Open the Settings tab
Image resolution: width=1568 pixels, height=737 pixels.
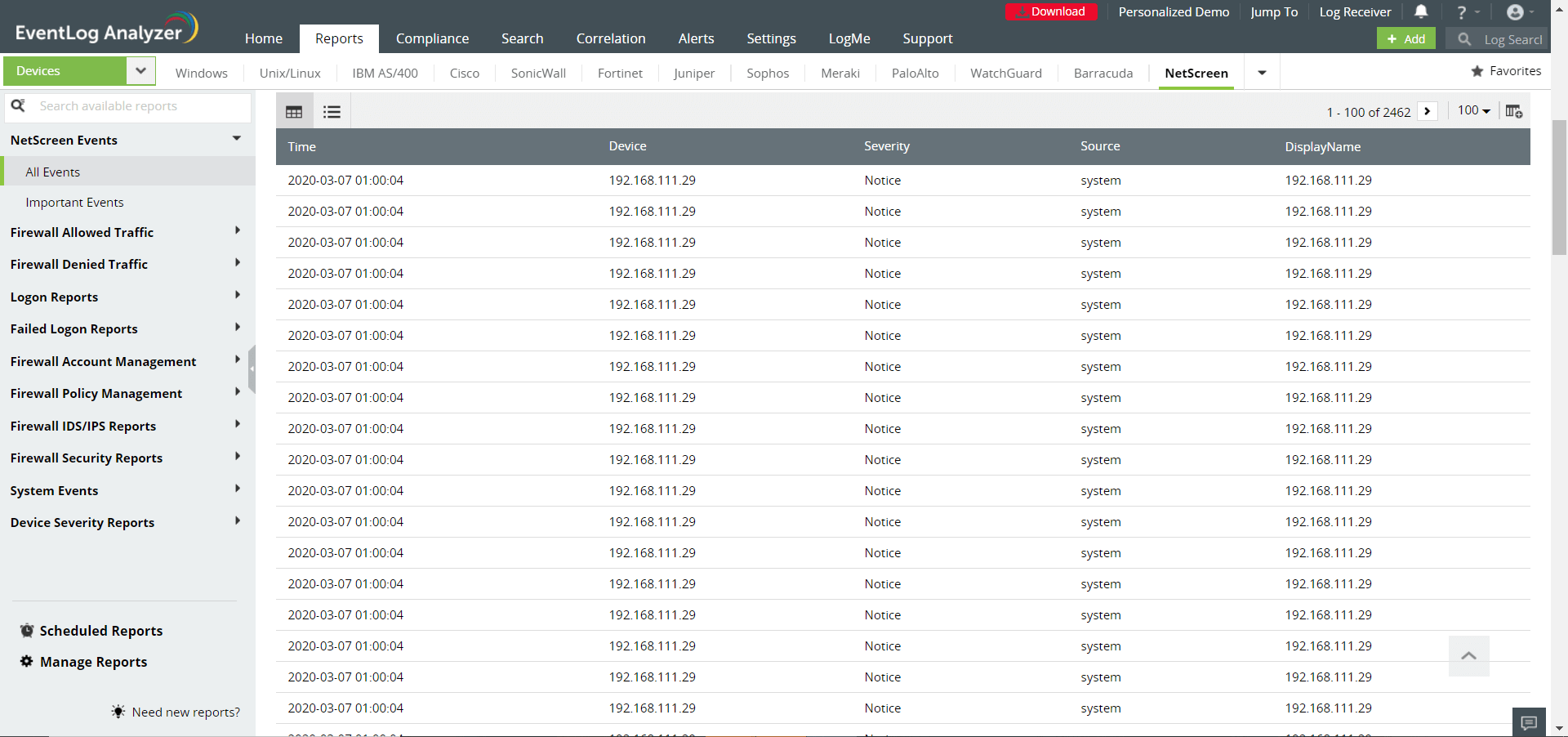[x=772, y=38]
